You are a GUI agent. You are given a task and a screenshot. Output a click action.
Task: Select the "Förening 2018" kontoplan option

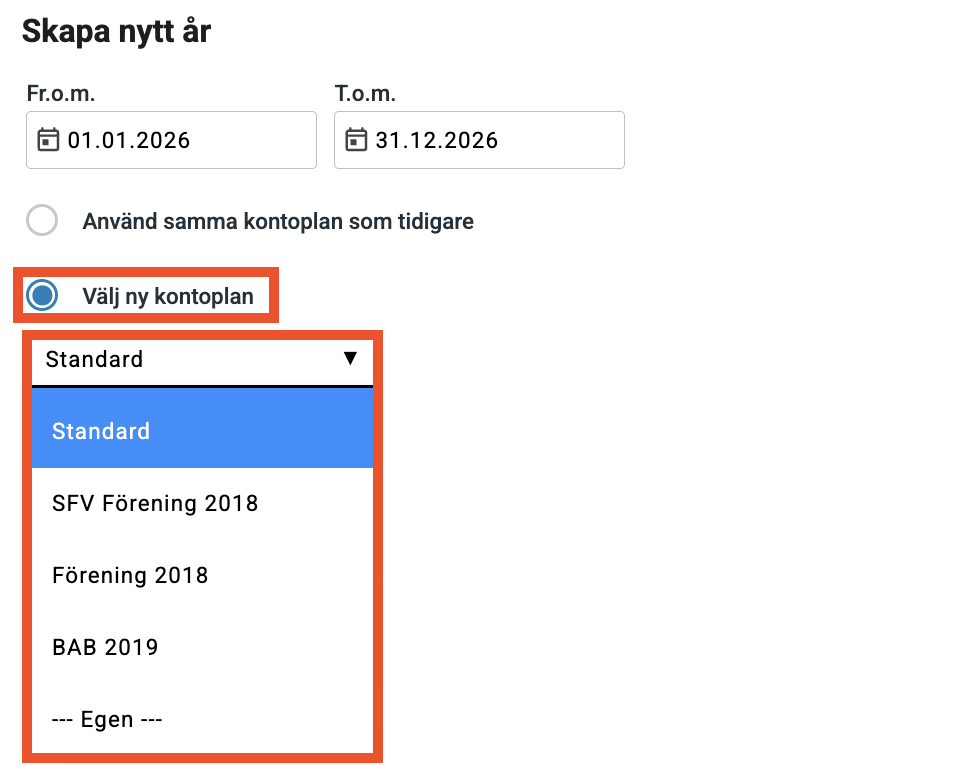click(130, 575)
